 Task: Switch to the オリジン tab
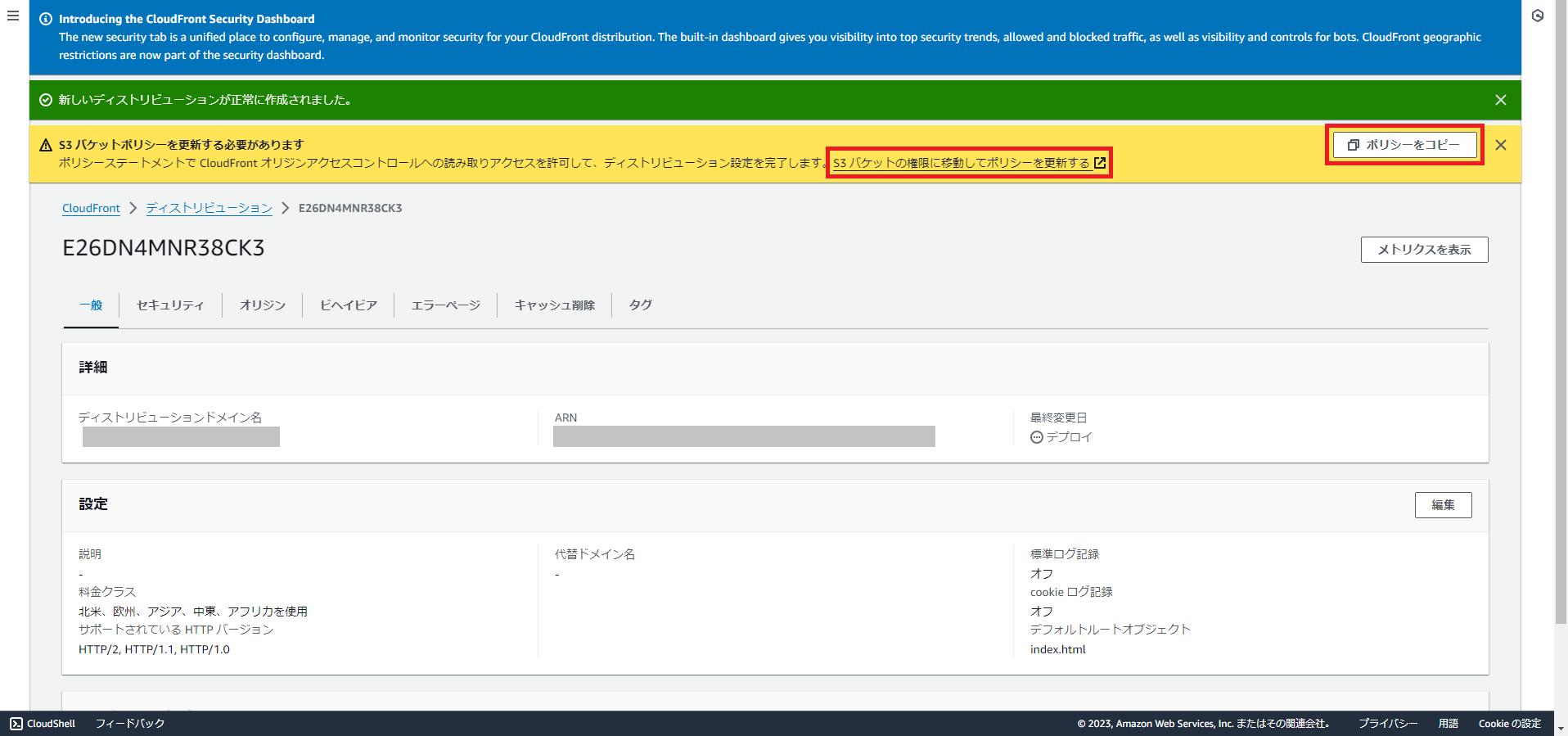pyautogui.click(x=263, y=305)
